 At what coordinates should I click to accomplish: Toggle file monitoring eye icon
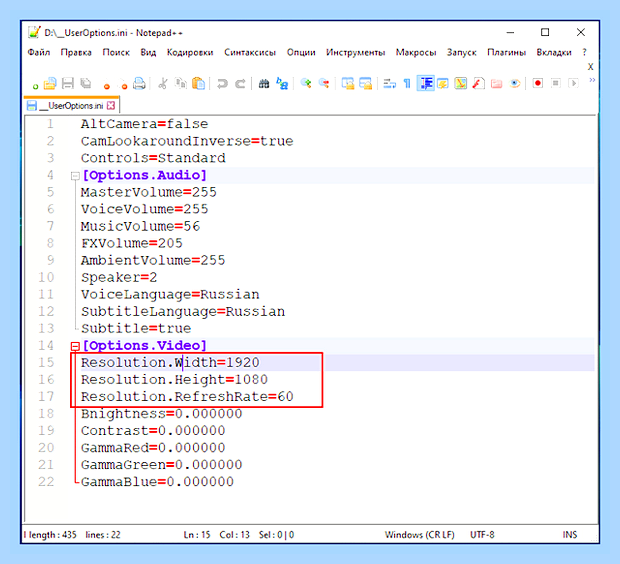point(514,83)
